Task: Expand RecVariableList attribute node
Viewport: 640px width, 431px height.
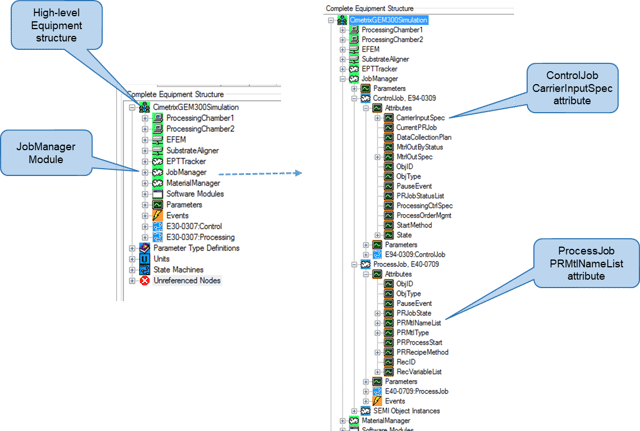Action: pos(378,372)
